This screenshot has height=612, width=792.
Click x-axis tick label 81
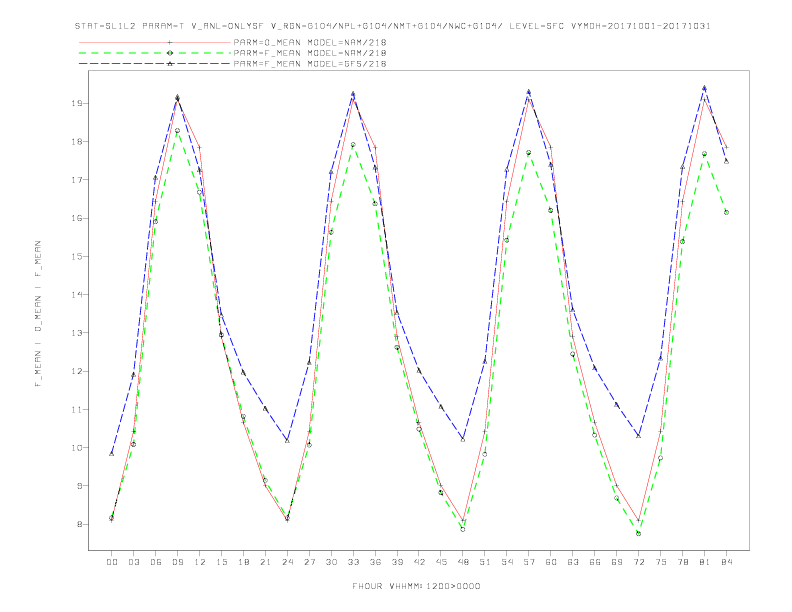coord(705,562)
